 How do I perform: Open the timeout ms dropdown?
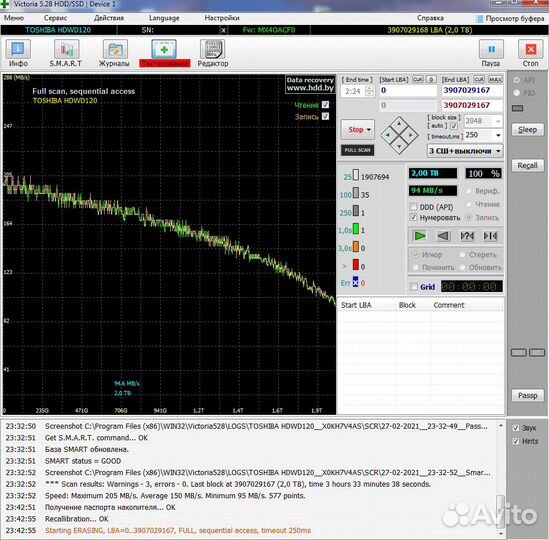[x=498, y=135]
